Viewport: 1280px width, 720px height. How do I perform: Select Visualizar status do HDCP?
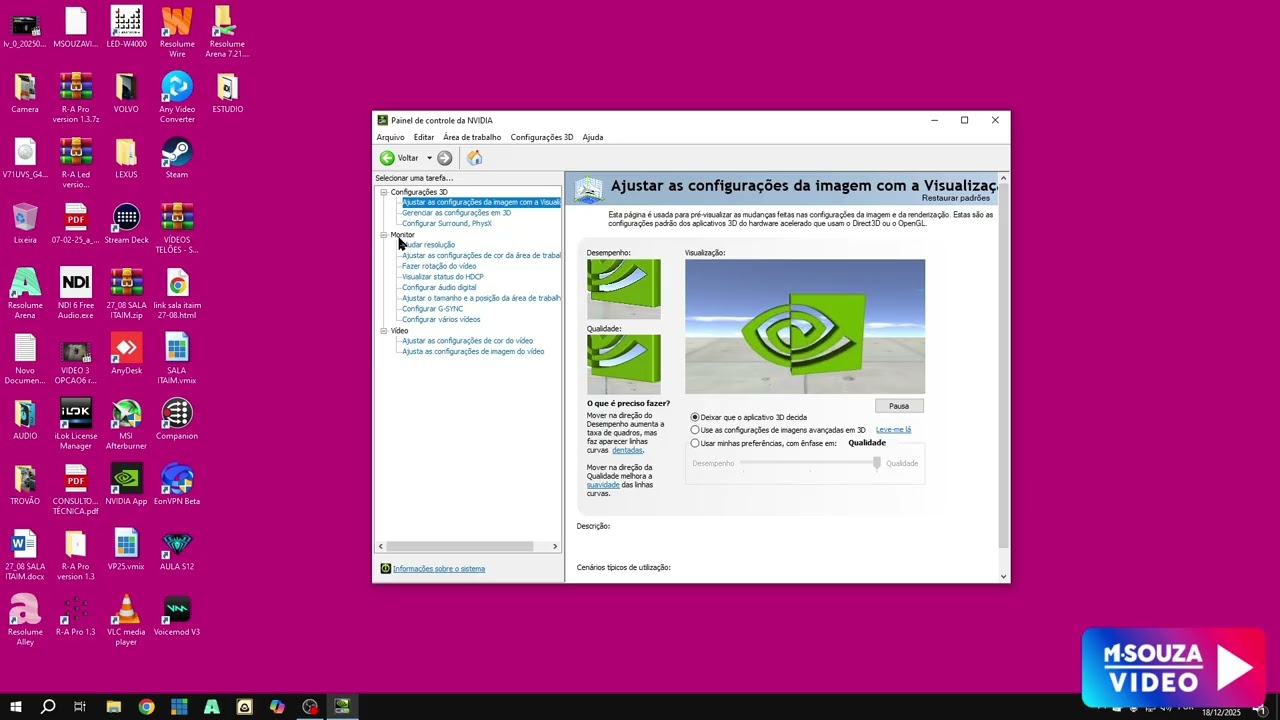pos(443,277)
